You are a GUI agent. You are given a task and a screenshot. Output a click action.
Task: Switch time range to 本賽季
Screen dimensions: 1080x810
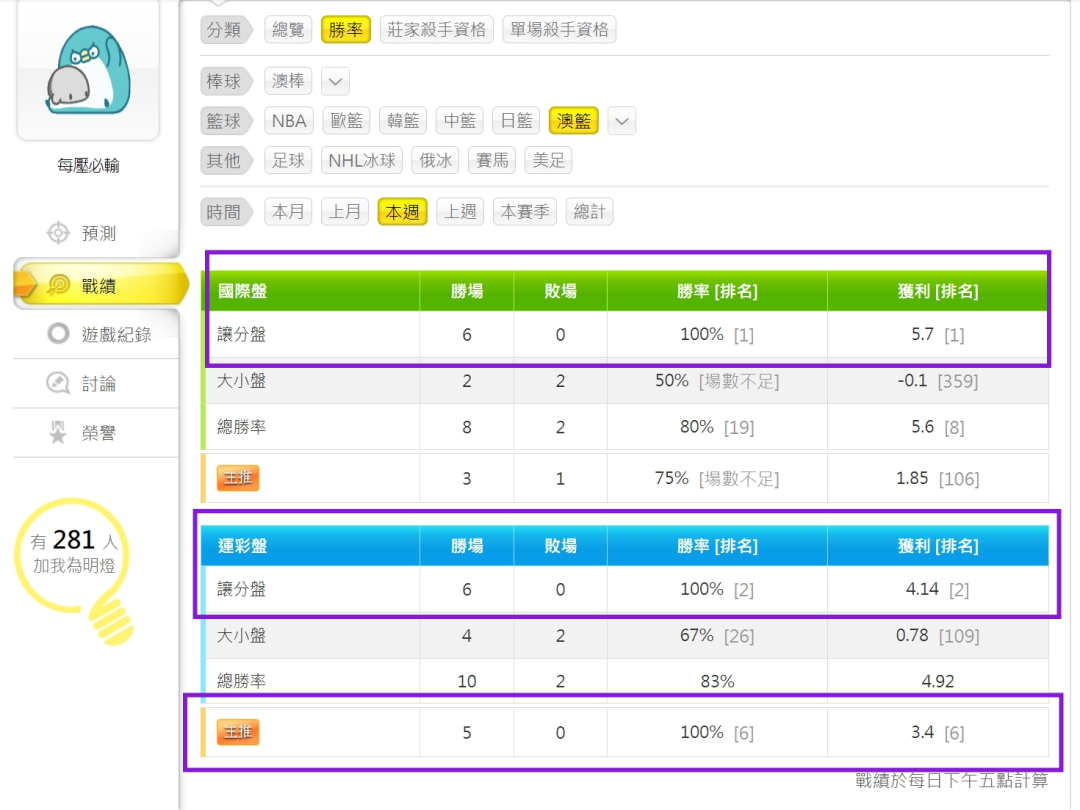click(525, 211)
